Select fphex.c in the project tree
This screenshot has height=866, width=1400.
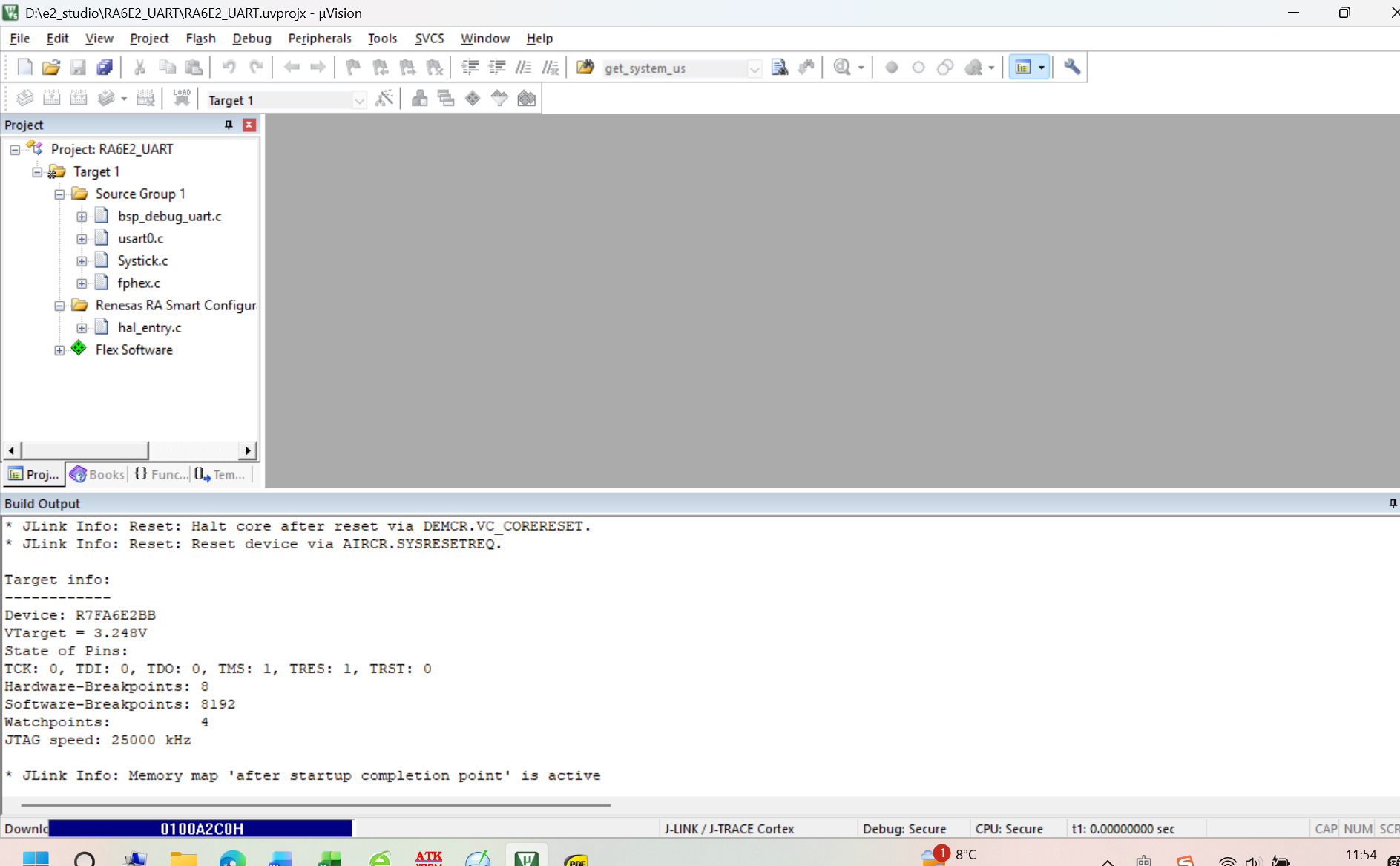coord(139,283)
